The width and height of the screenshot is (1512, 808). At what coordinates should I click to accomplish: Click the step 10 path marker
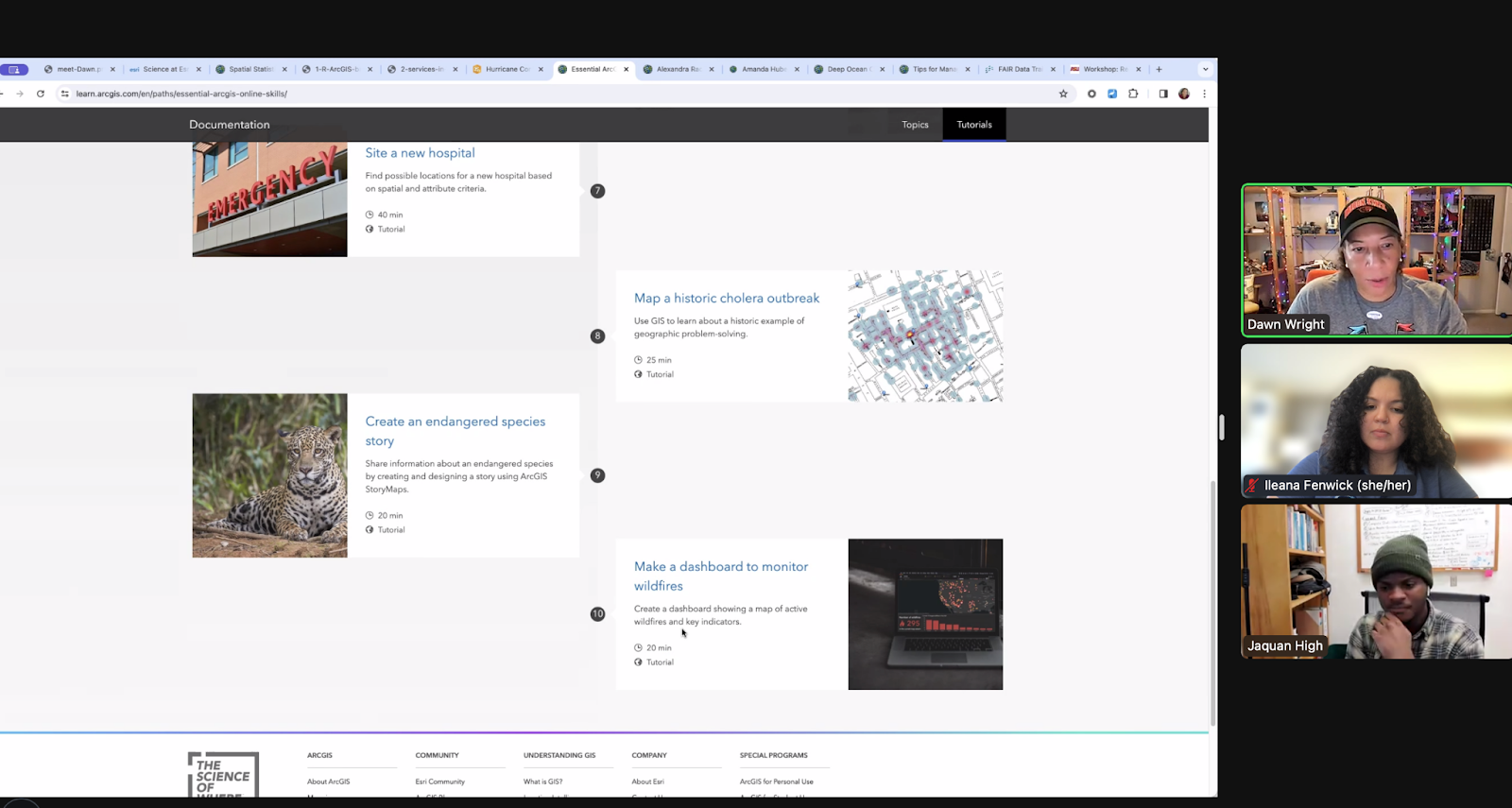pyautogui.click(x=597, y=614)
